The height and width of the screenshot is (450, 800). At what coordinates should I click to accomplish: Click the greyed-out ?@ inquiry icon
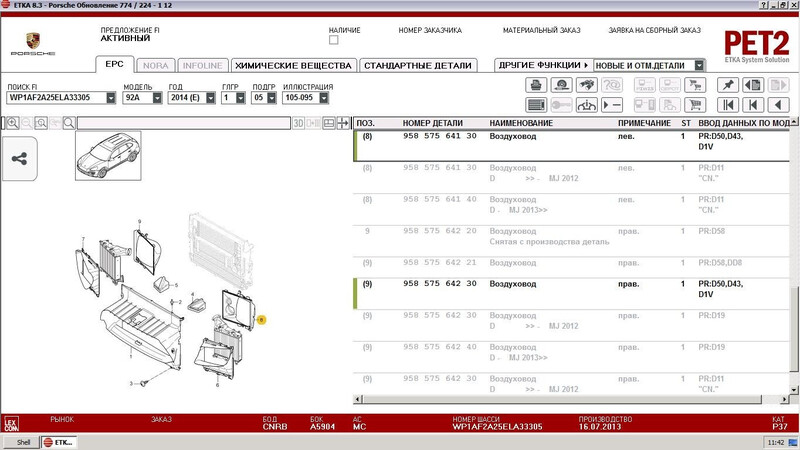coord(612,85)
